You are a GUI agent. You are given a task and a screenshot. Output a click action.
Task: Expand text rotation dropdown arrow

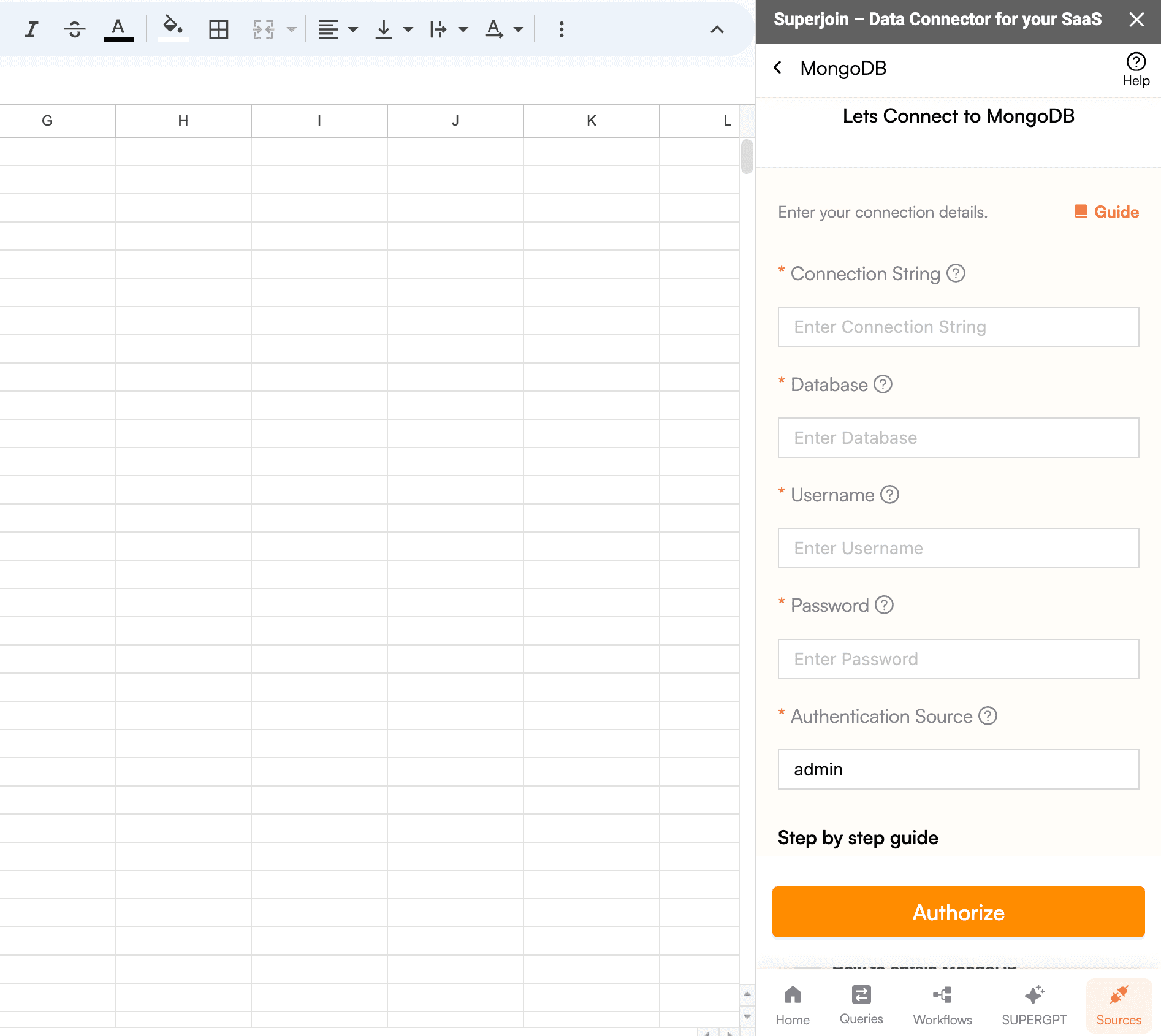click(x=519, y=29)
